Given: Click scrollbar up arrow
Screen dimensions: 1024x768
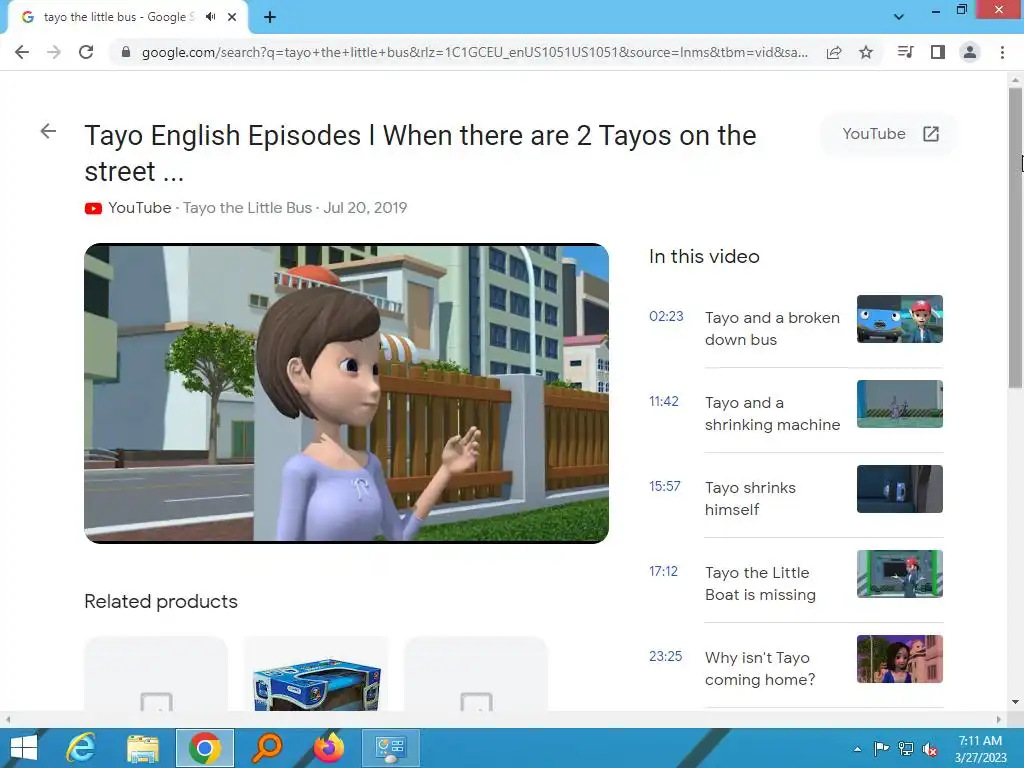Looking at the screenshot, I should (x=1015, y=79).
